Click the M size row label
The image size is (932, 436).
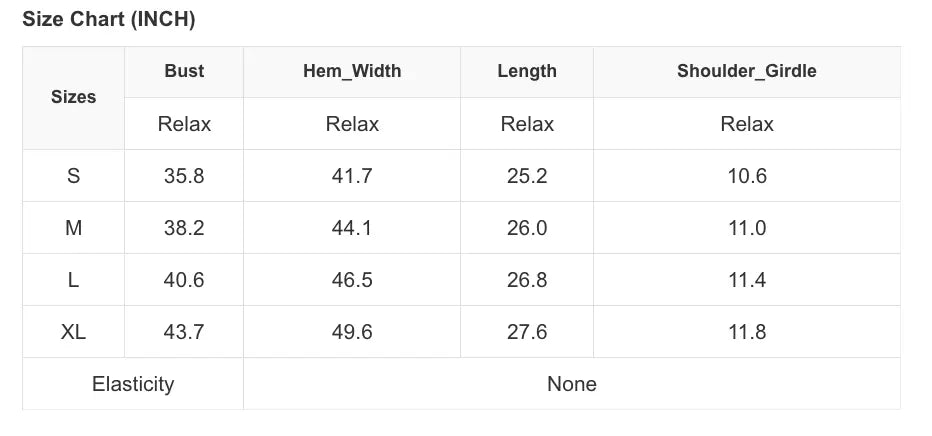[x=73, y=228]
